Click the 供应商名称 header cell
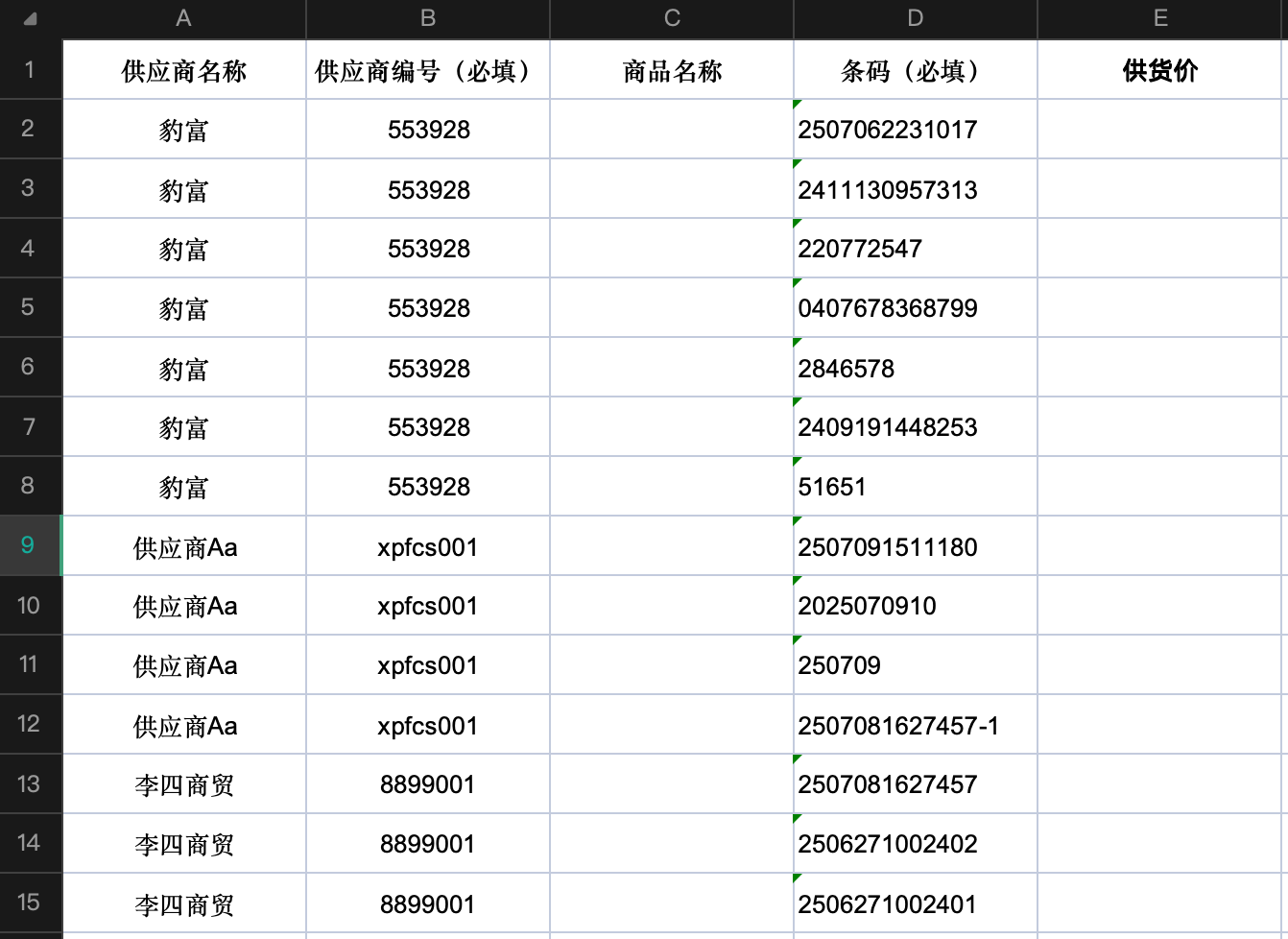Viewport: 1288px width, 939px height. coord(183,70)
